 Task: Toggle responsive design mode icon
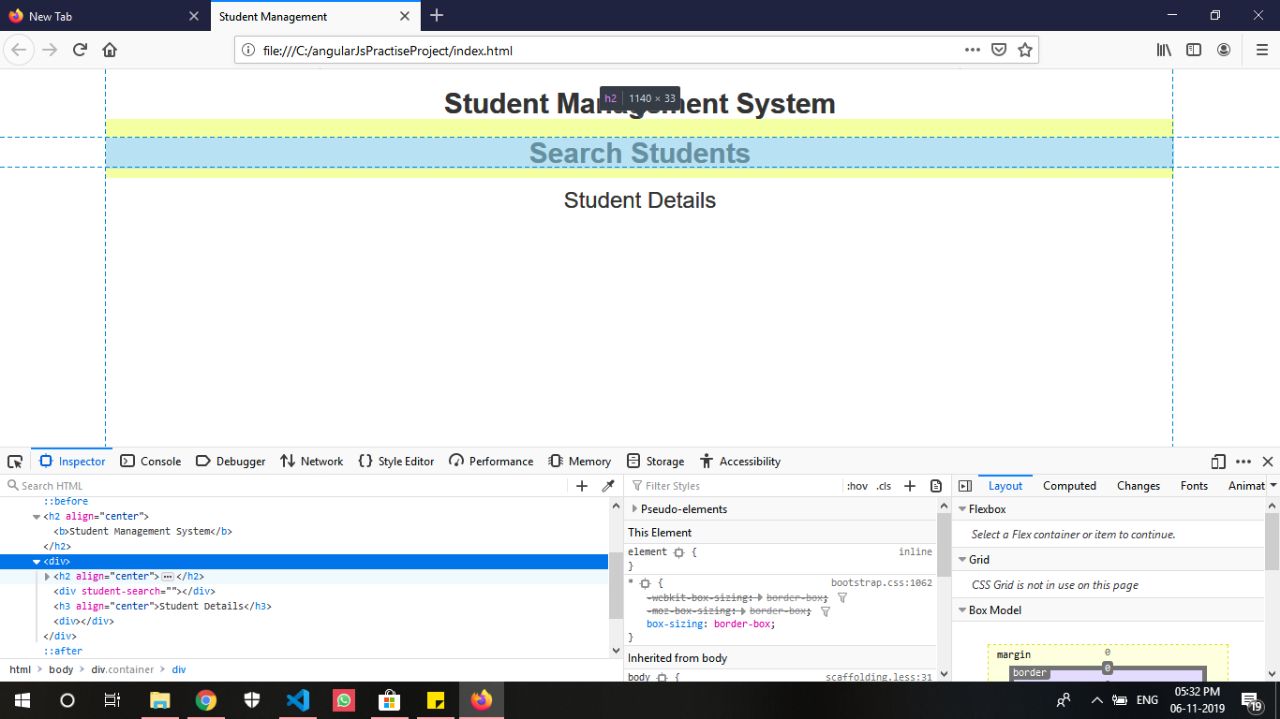[1218, 461]
